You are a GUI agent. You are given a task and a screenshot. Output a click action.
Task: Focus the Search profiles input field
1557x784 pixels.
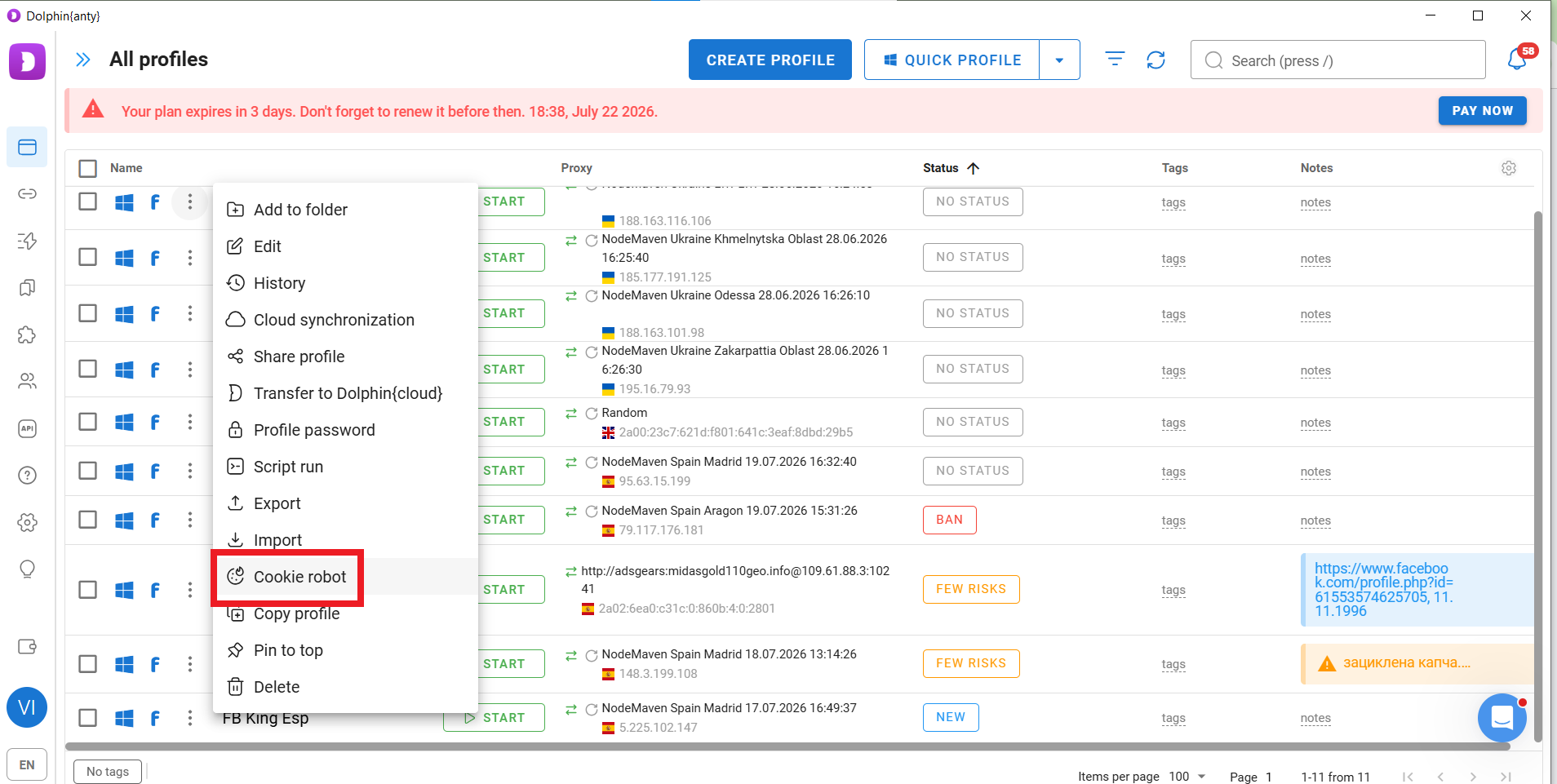click(x=1338, y=60)
